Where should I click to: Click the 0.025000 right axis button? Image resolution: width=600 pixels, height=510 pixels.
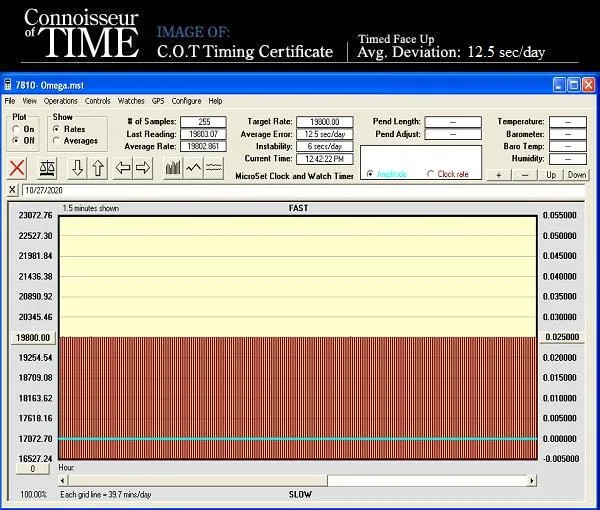click(x=562, y=337)
